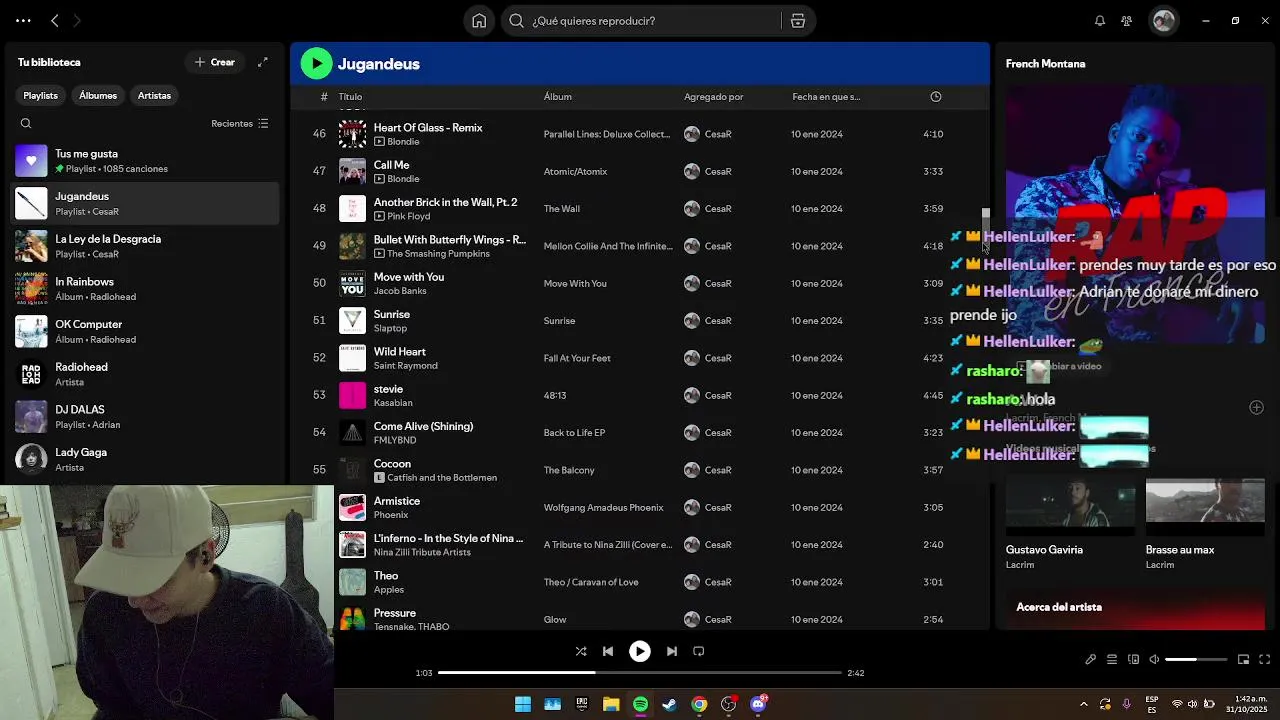
Task: Open Radiohead artist in the library
Action: pos(146,374)
